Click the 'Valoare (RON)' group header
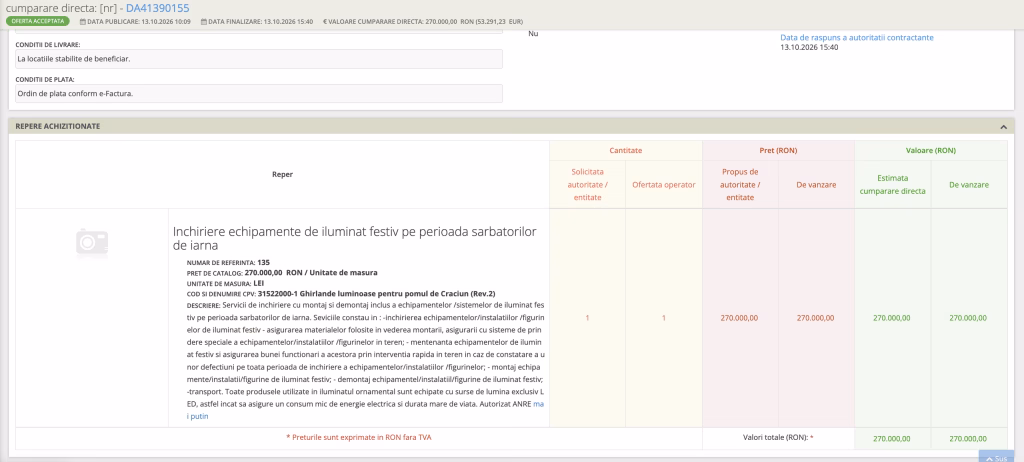The height and width of the screenshot is (462, 1024). (x=931, y=150)
